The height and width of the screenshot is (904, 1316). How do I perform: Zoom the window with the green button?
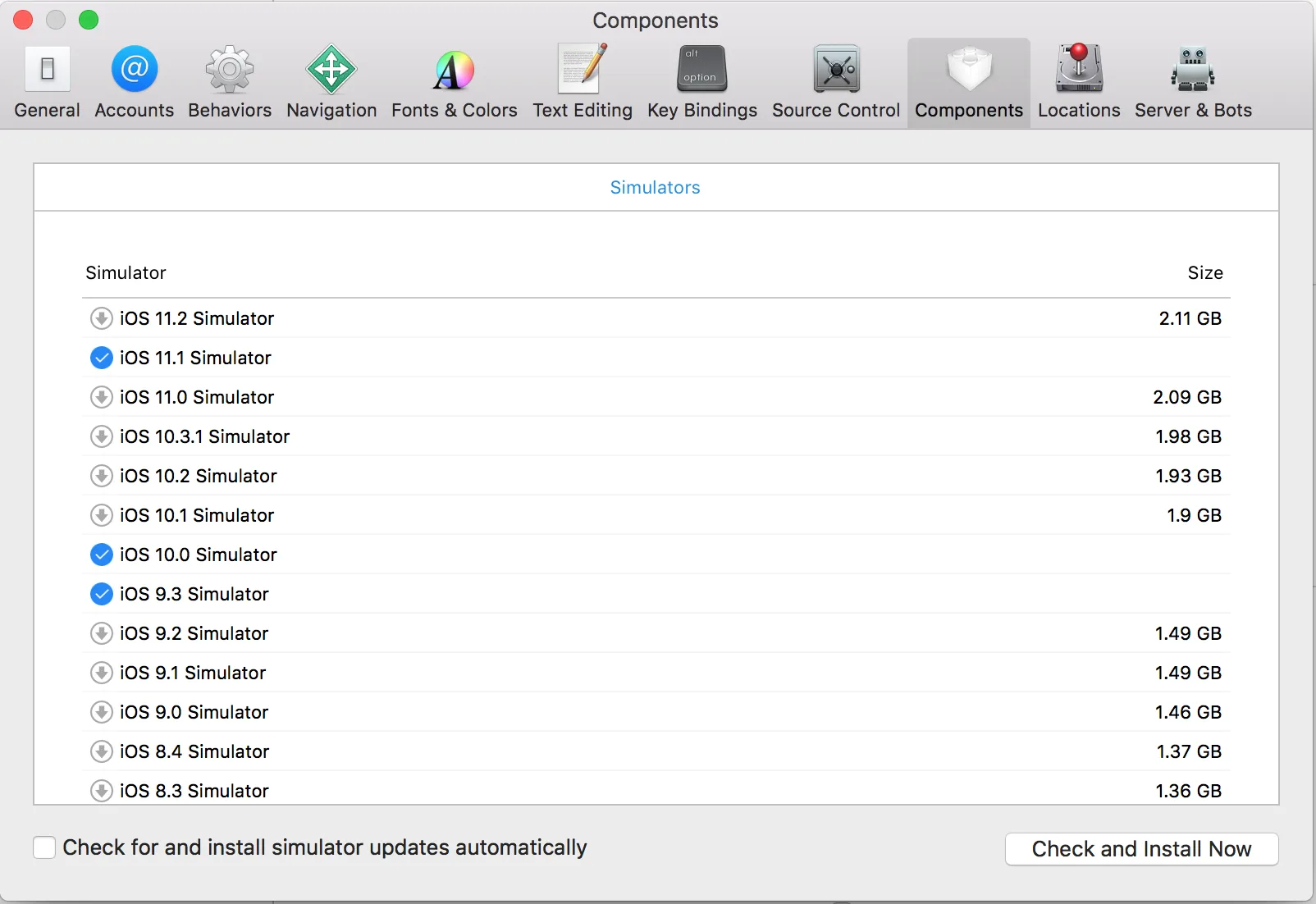click(x=89, y=20)
